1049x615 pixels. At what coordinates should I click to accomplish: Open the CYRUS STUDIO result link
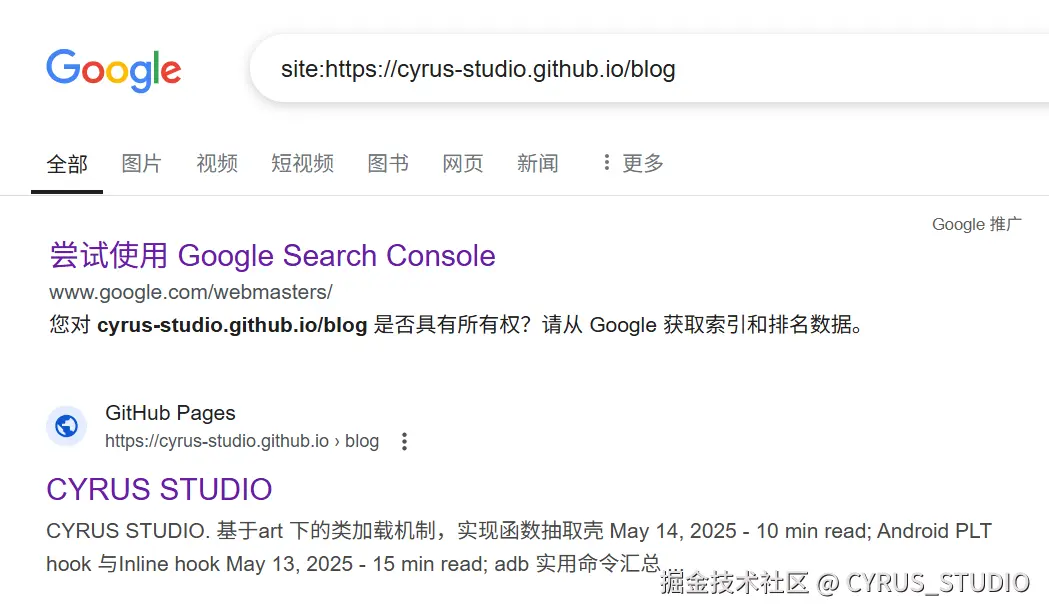pyautogui.click(x=158, y=489)
